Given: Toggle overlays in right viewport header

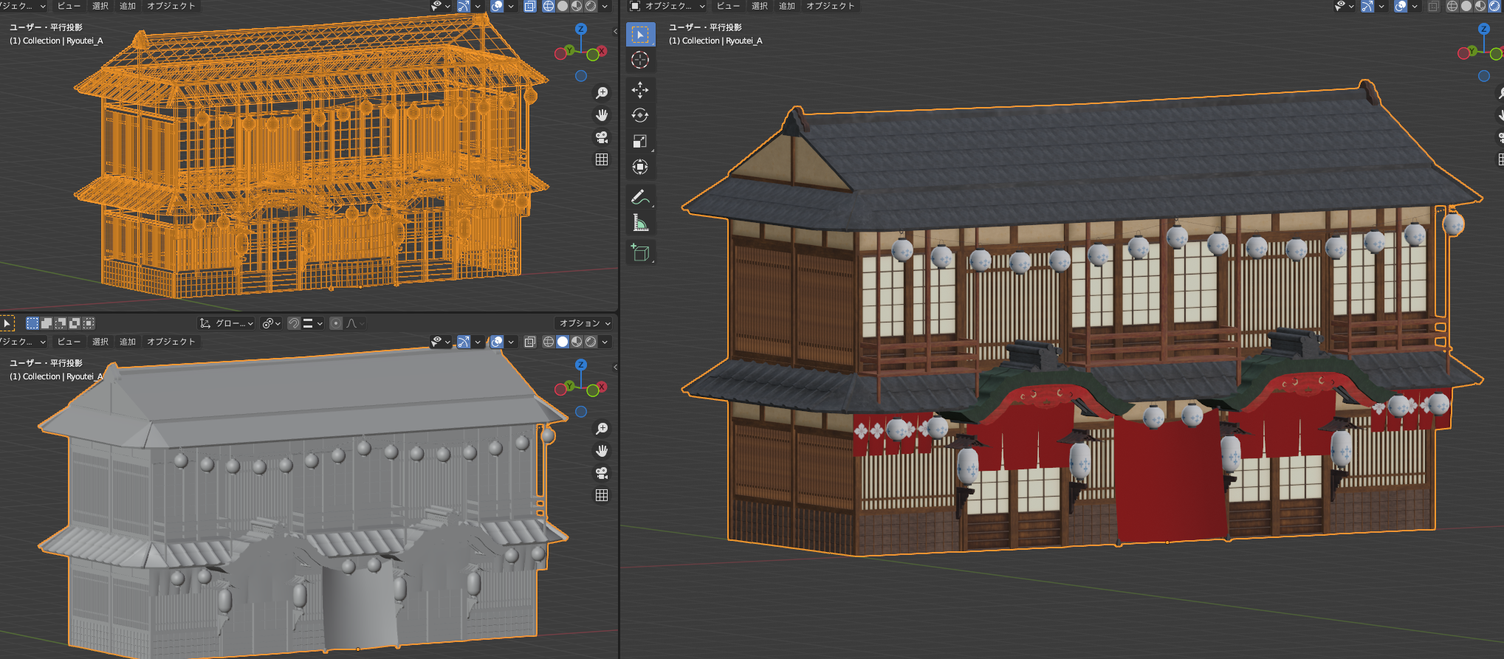Looking at the screenshot, I should click(x=1401, y=6).
